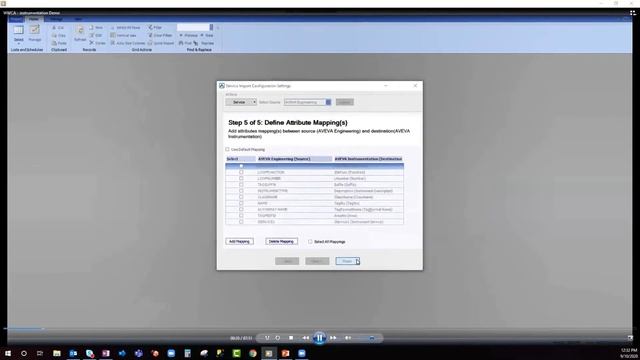Tick the Select All Mappings checkbox
The width and height of the screenshot is (640, 360).
(x=310, y=242)
